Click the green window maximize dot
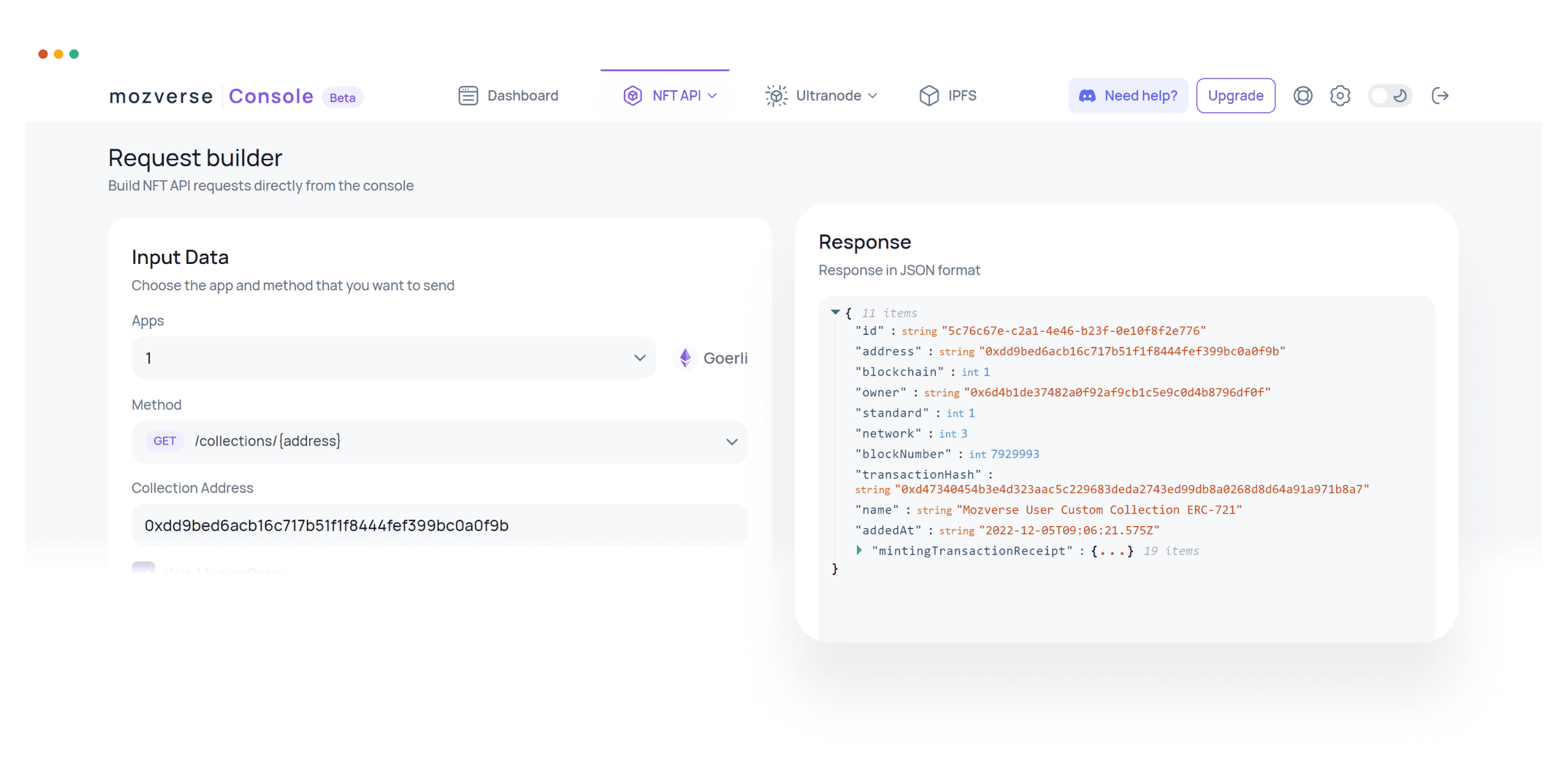 tap(74, 54)
